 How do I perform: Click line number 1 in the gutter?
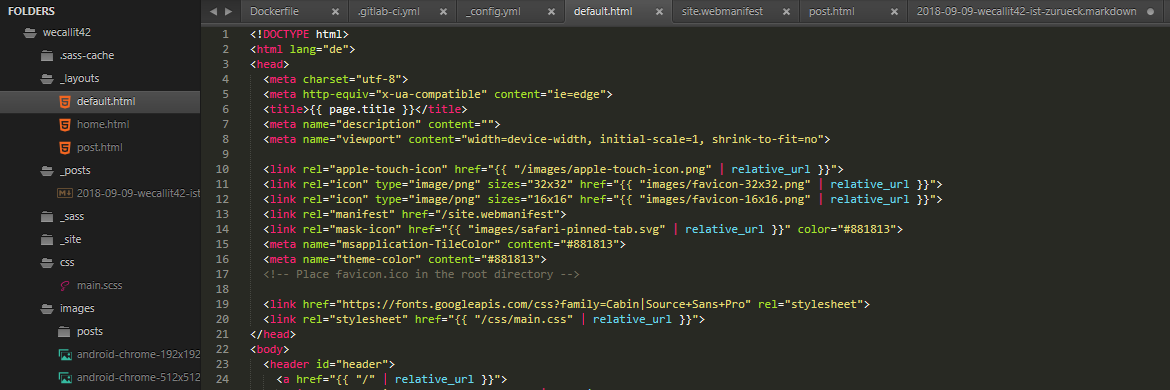pos(226,34)
